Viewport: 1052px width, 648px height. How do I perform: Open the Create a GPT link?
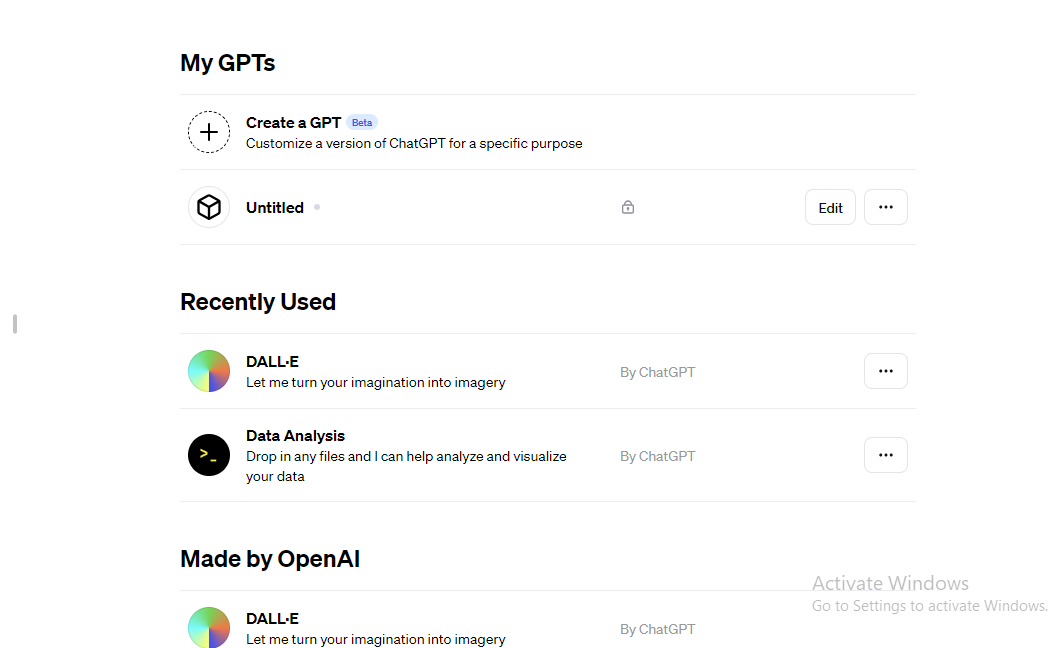pyautogui.click(x=293, y=123)
